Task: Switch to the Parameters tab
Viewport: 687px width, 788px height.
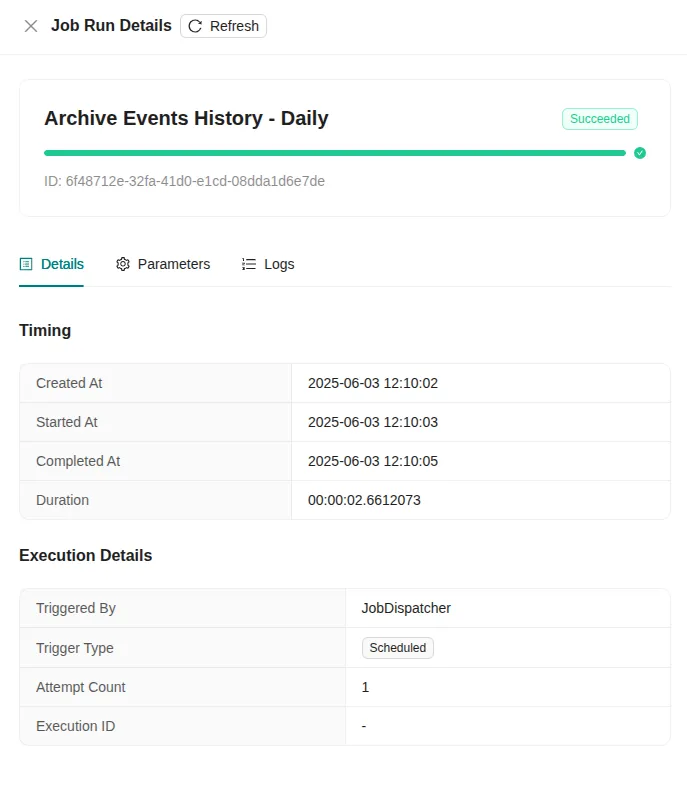Action: point(163,264)
